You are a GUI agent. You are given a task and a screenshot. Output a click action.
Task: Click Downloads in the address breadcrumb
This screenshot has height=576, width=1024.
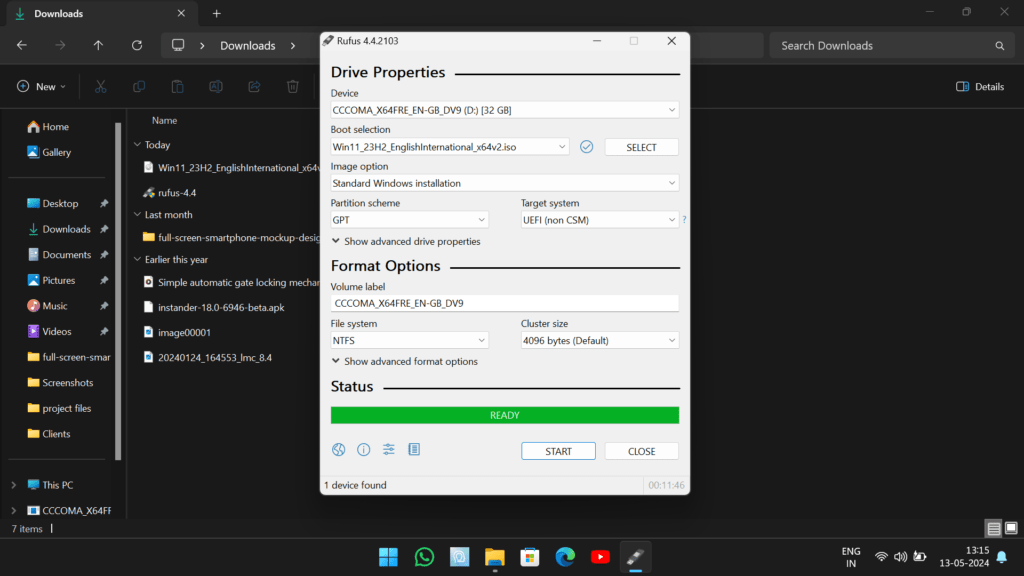coord(248,46)
